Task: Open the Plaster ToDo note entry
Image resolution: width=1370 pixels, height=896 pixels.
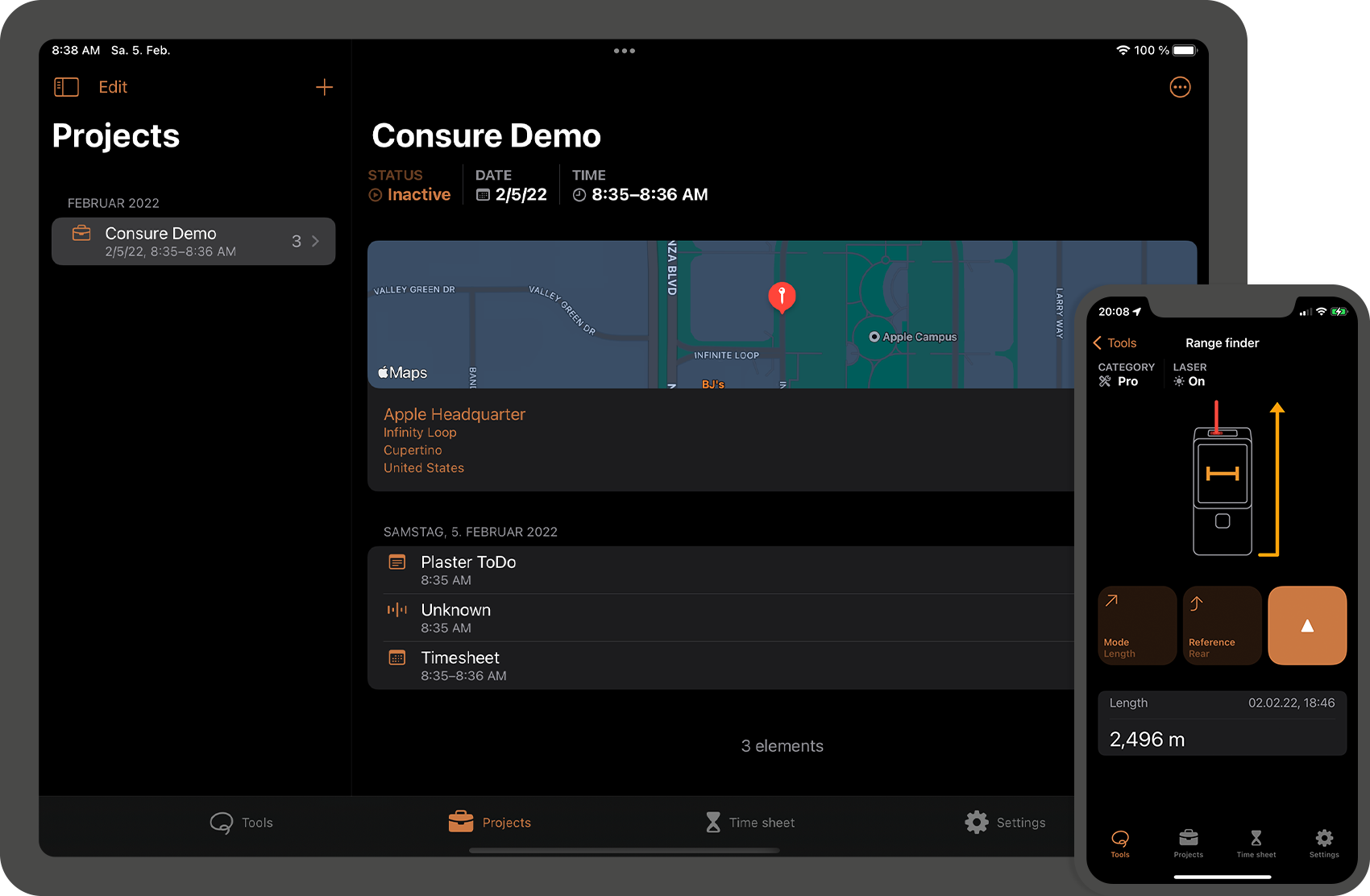Action: pyautogui.click(x=467, y=570)
